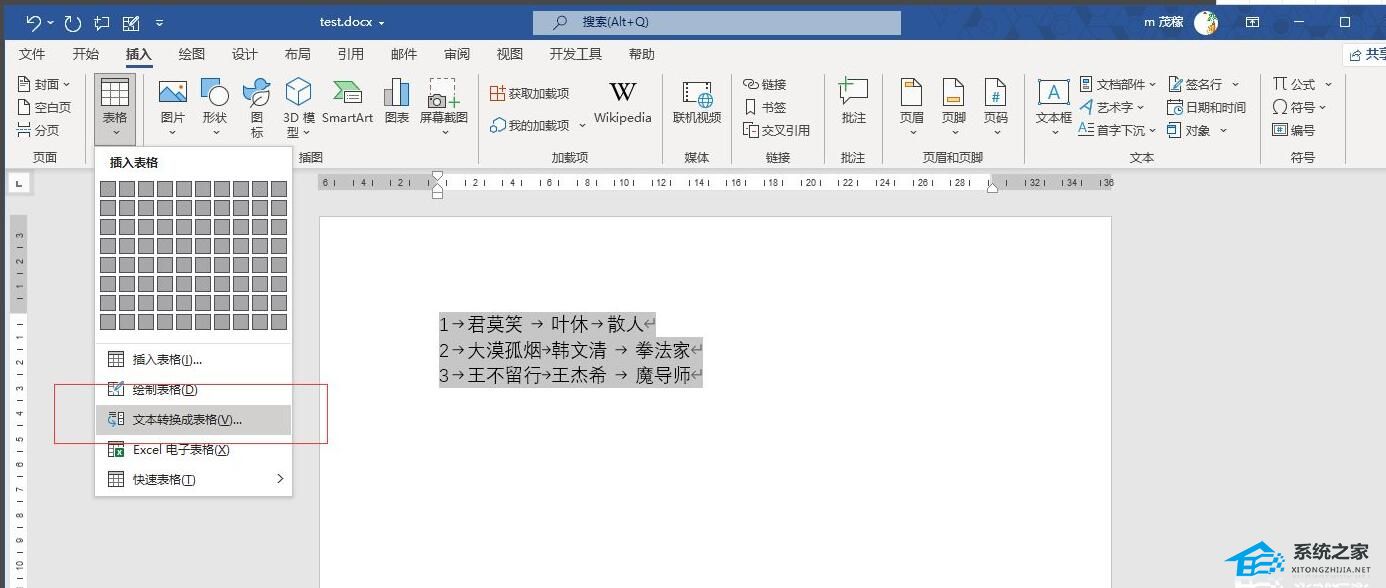Click the user account avatar
Viewport: 1386px width, 588px height.
click(x=1206, y=22)
